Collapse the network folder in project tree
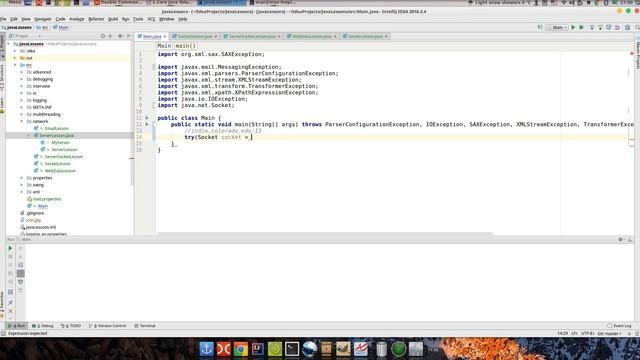This screenshot has height=360, width=640. coord(22,121)
